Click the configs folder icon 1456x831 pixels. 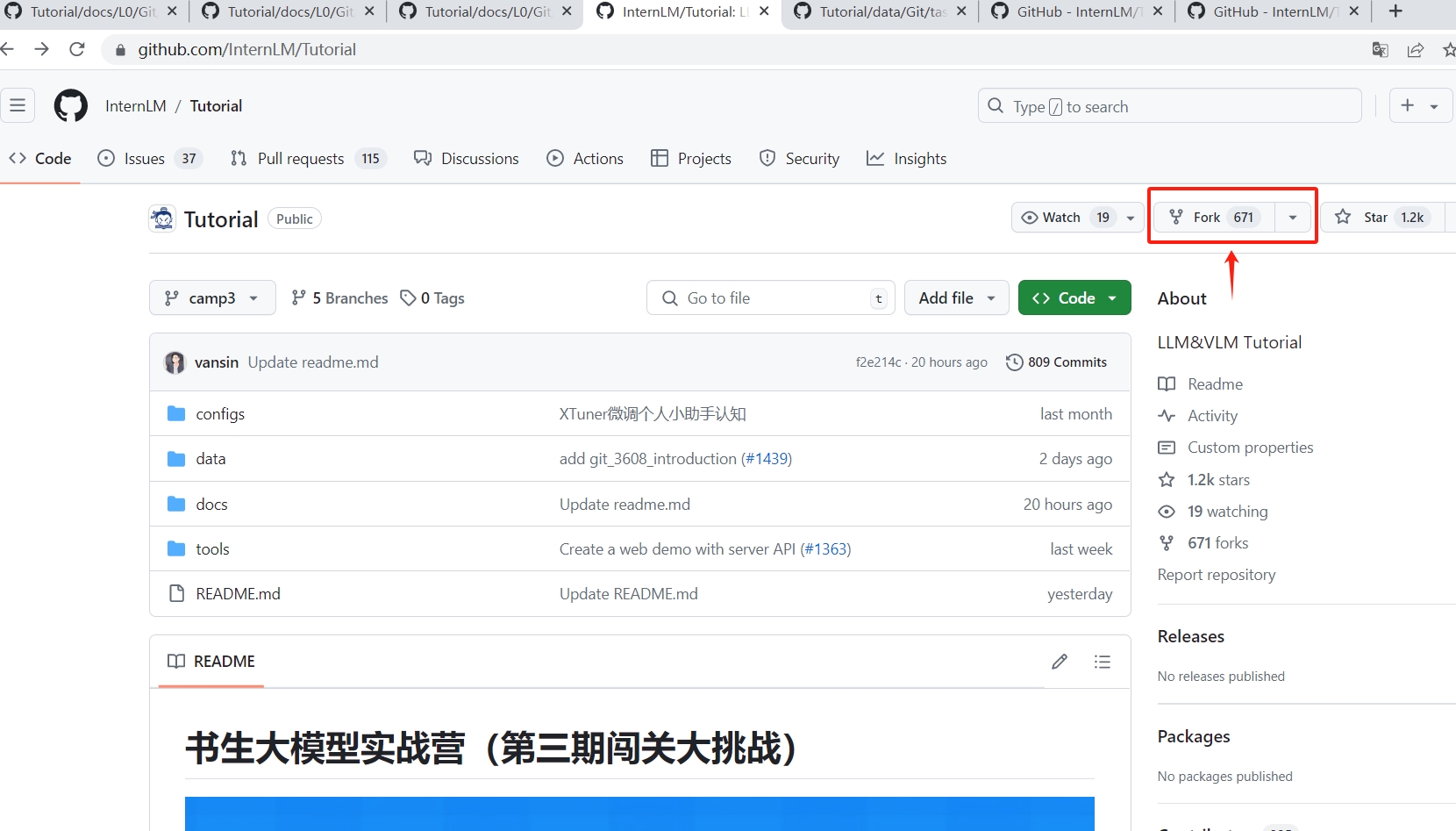176,413
